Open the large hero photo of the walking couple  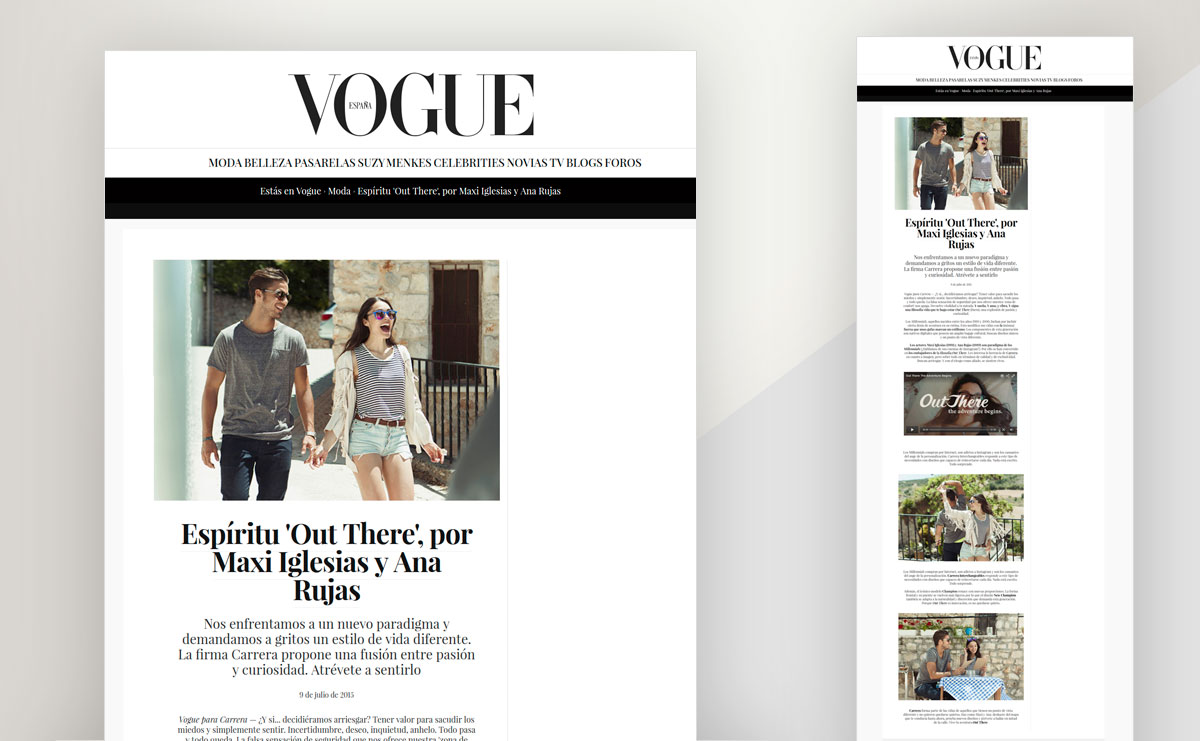(327, 380)
